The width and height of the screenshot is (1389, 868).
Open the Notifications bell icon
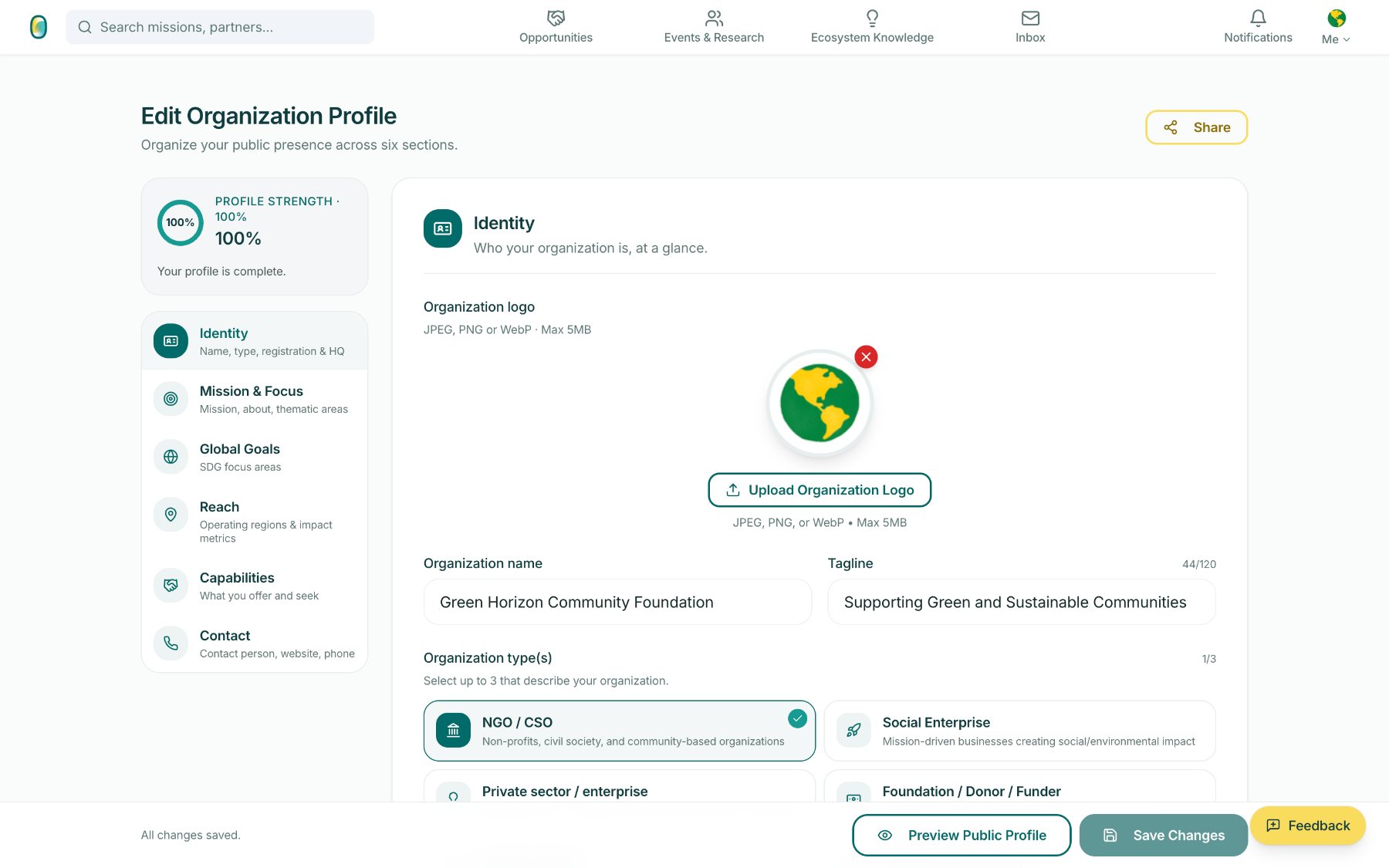click(x=1258, y=18)
